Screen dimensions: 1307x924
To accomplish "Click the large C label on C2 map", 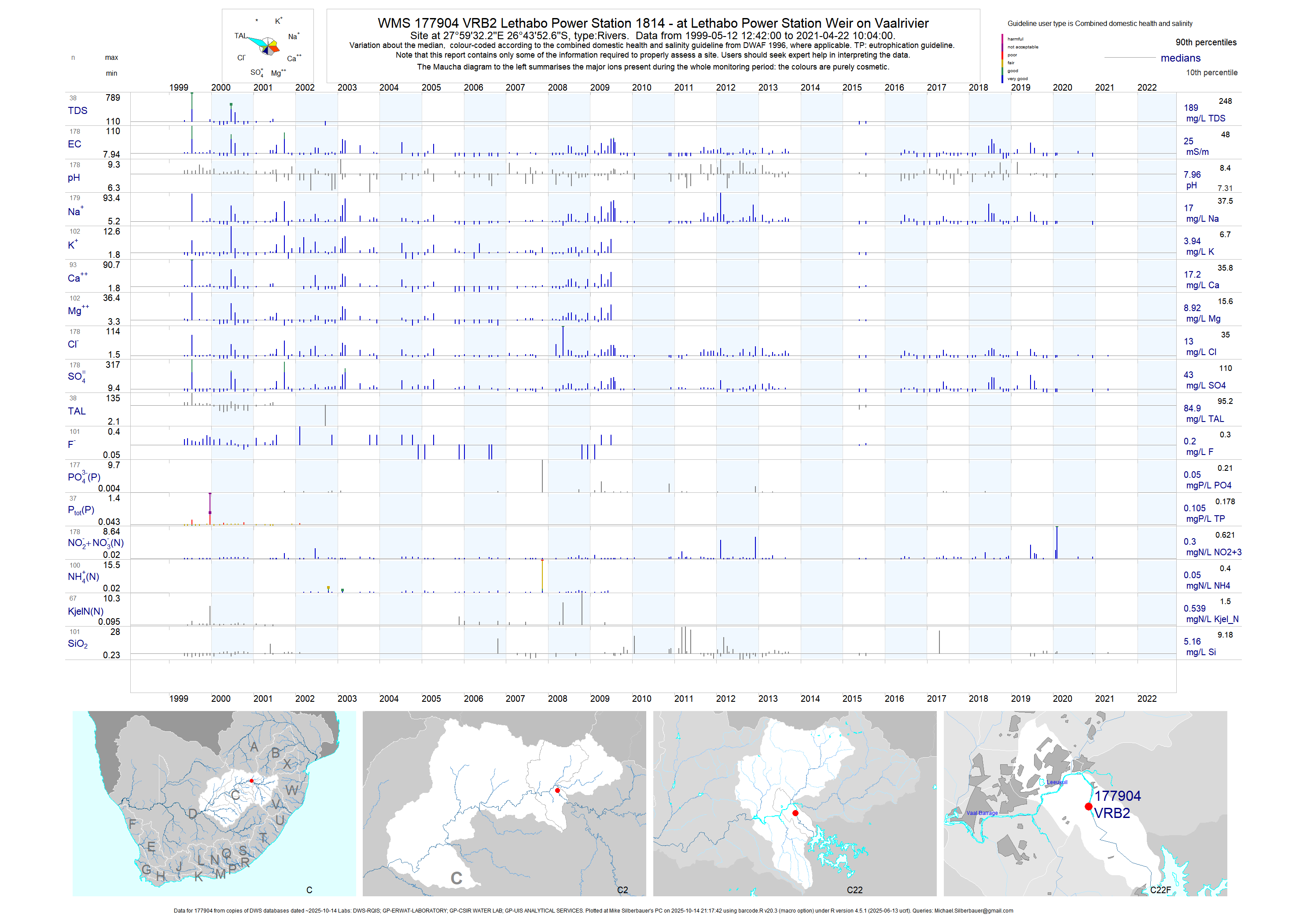I will click(456, 878).
